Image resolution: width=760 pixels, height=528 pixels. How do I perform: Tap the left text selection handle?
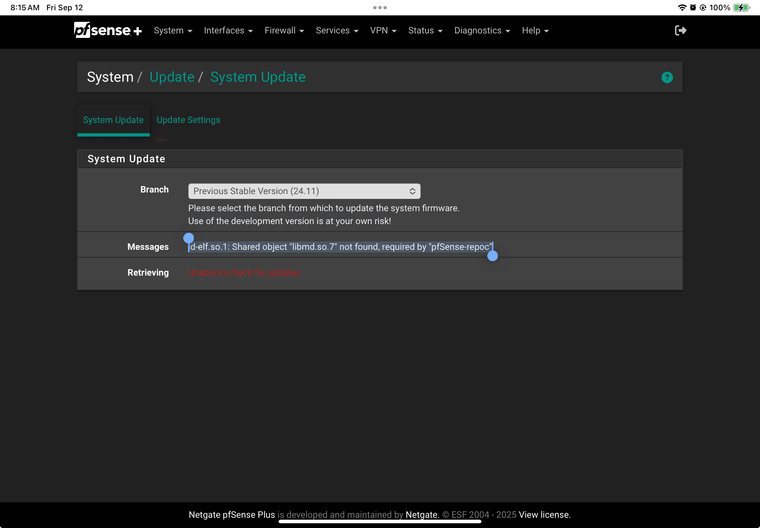(x=189, y=238)
